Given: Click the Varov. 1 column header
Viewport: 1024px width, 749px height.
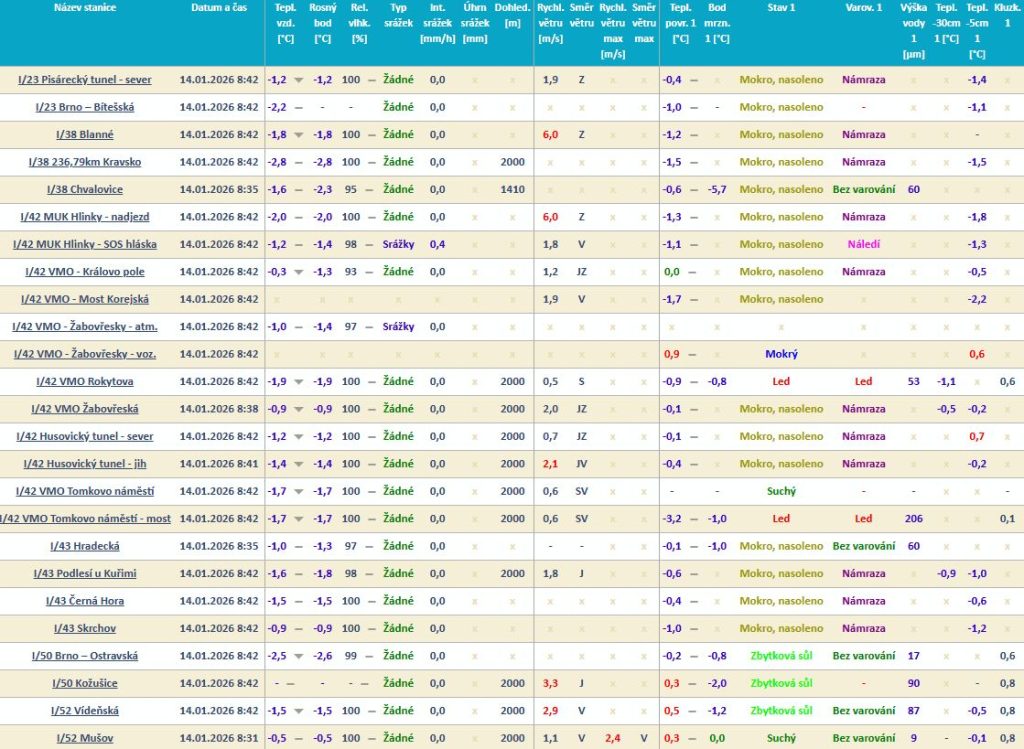Looking at the screenshot, I should [863, 8].
